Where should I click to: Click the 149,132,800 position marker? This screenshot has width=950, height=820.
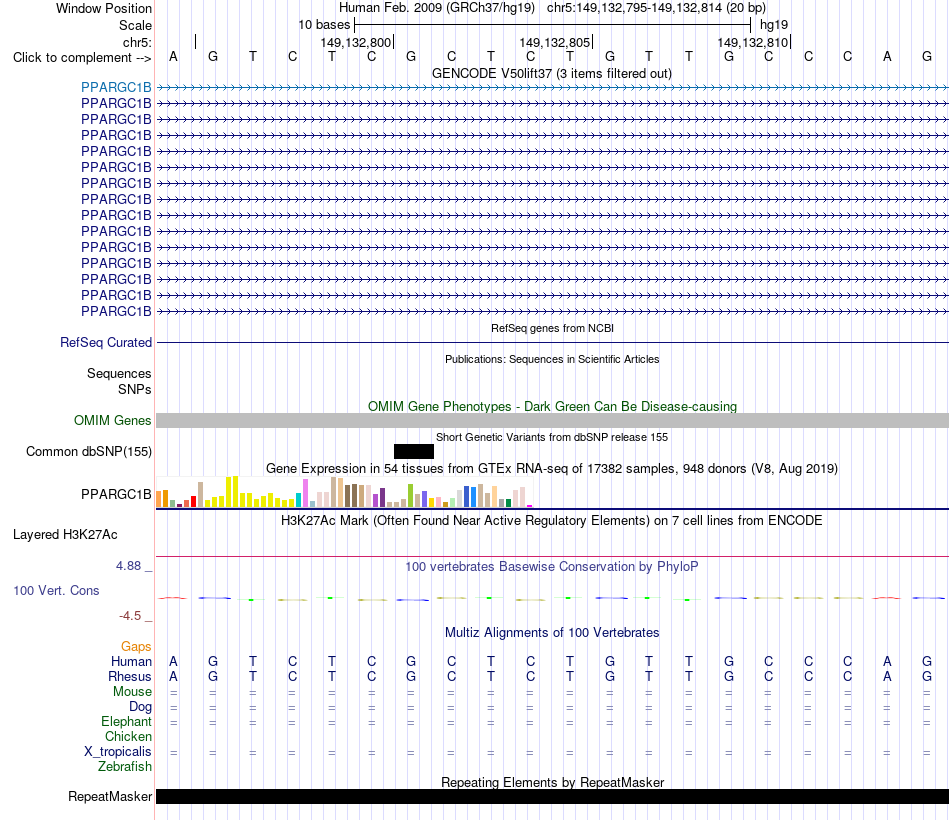pyautogui.click(x=356, y=42)
